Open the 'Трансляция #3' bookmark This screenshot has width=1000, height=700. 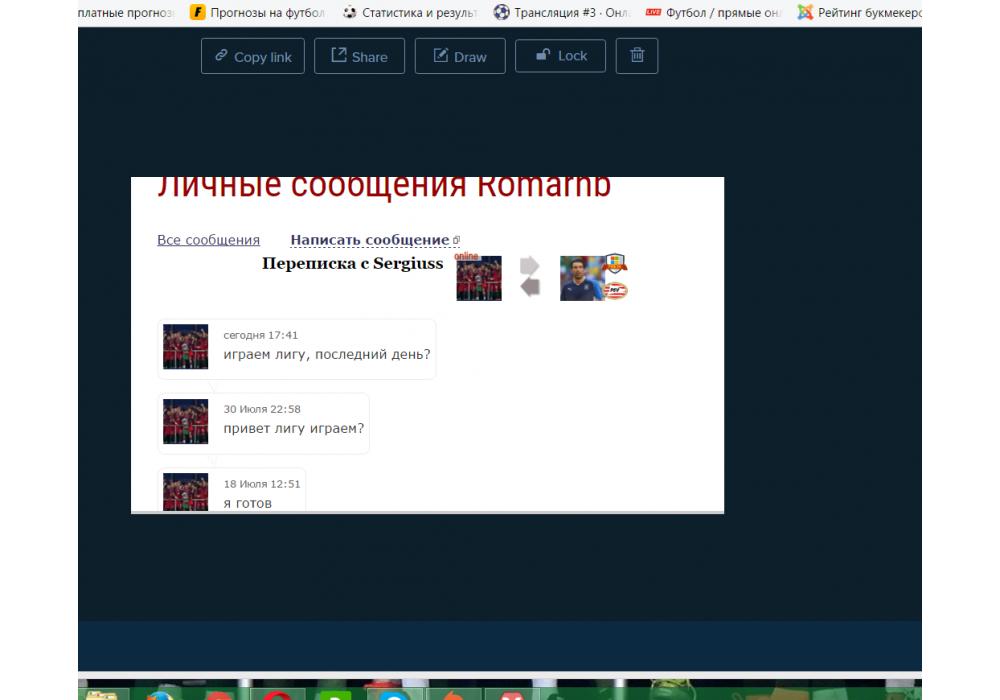click(x=562, y=12)
